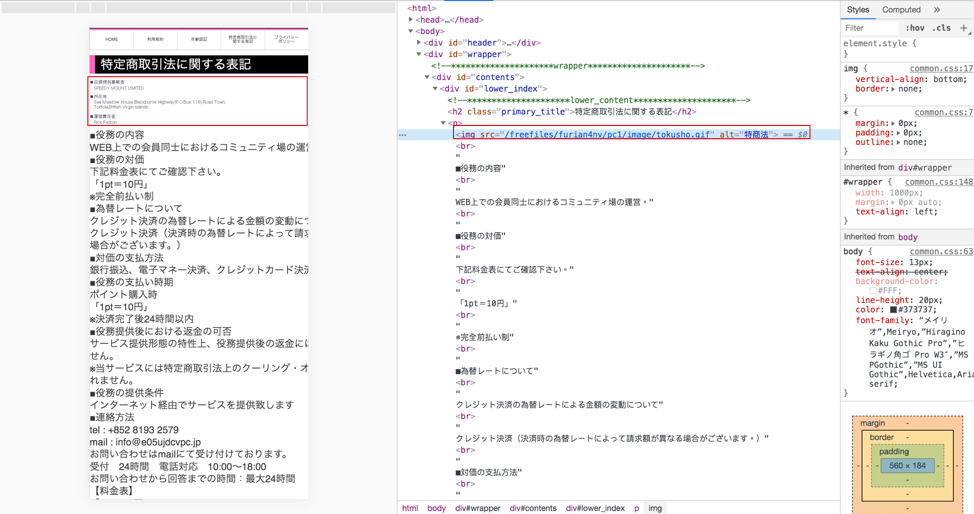Image resolution: width=974 pixels, height=514 pixels.
Task: Click the plus icon to add style rule
Action: (964, 28)
